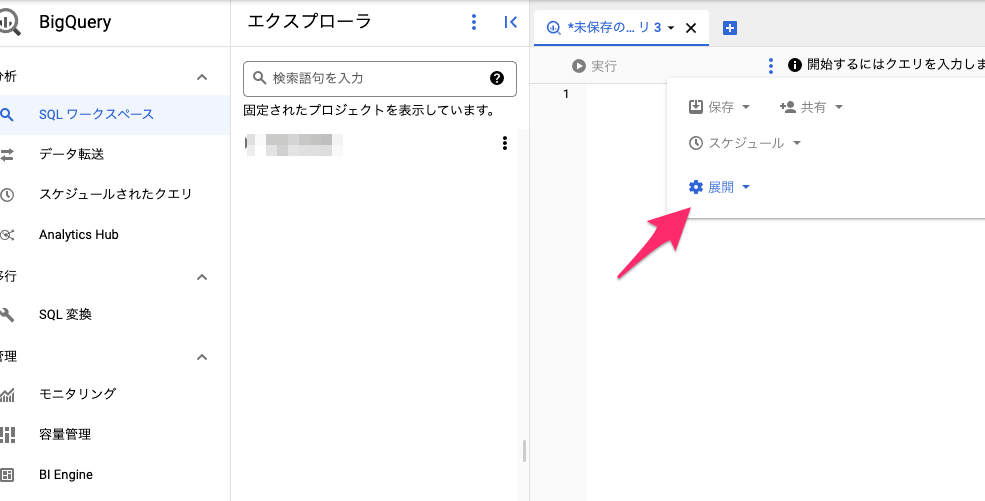
Task: Click search magnifier icon in explorer field
Action: pyautogui.click(x=259, y=78)
